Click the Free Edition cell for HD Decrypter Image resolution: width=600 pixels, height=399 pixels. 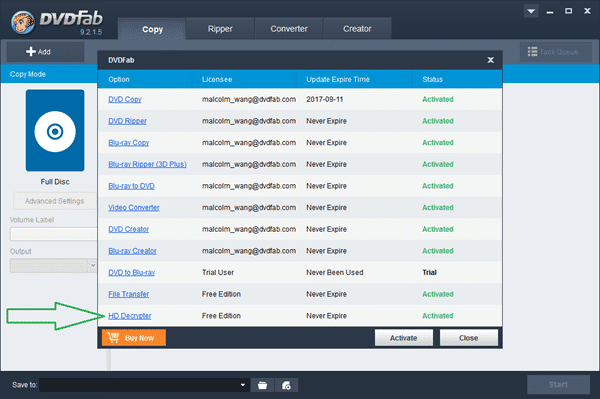tap(221, 316)
